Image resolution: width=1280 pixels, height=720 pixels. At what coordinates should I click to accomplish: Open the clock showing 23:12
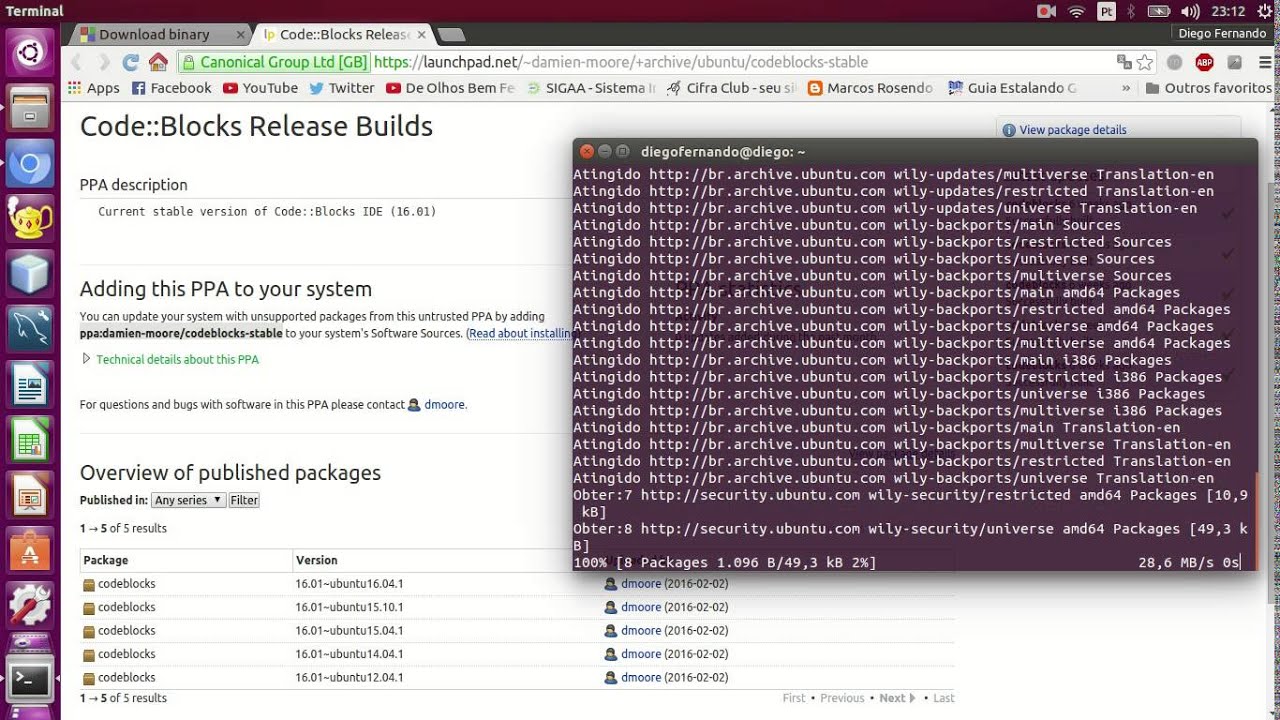coord(1228,11)
